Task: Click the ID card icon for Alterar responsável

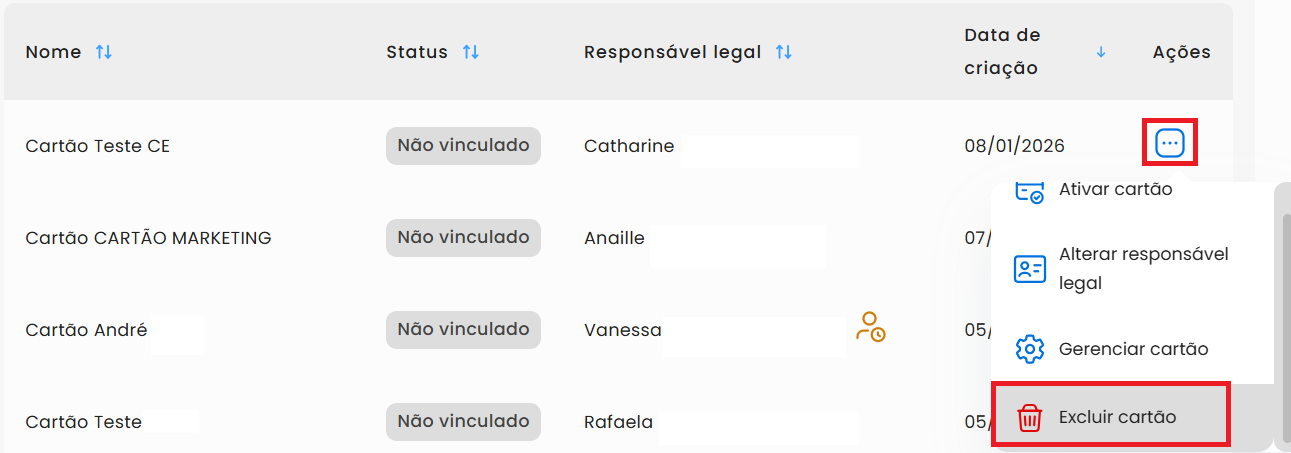Action: [1029, 269]
